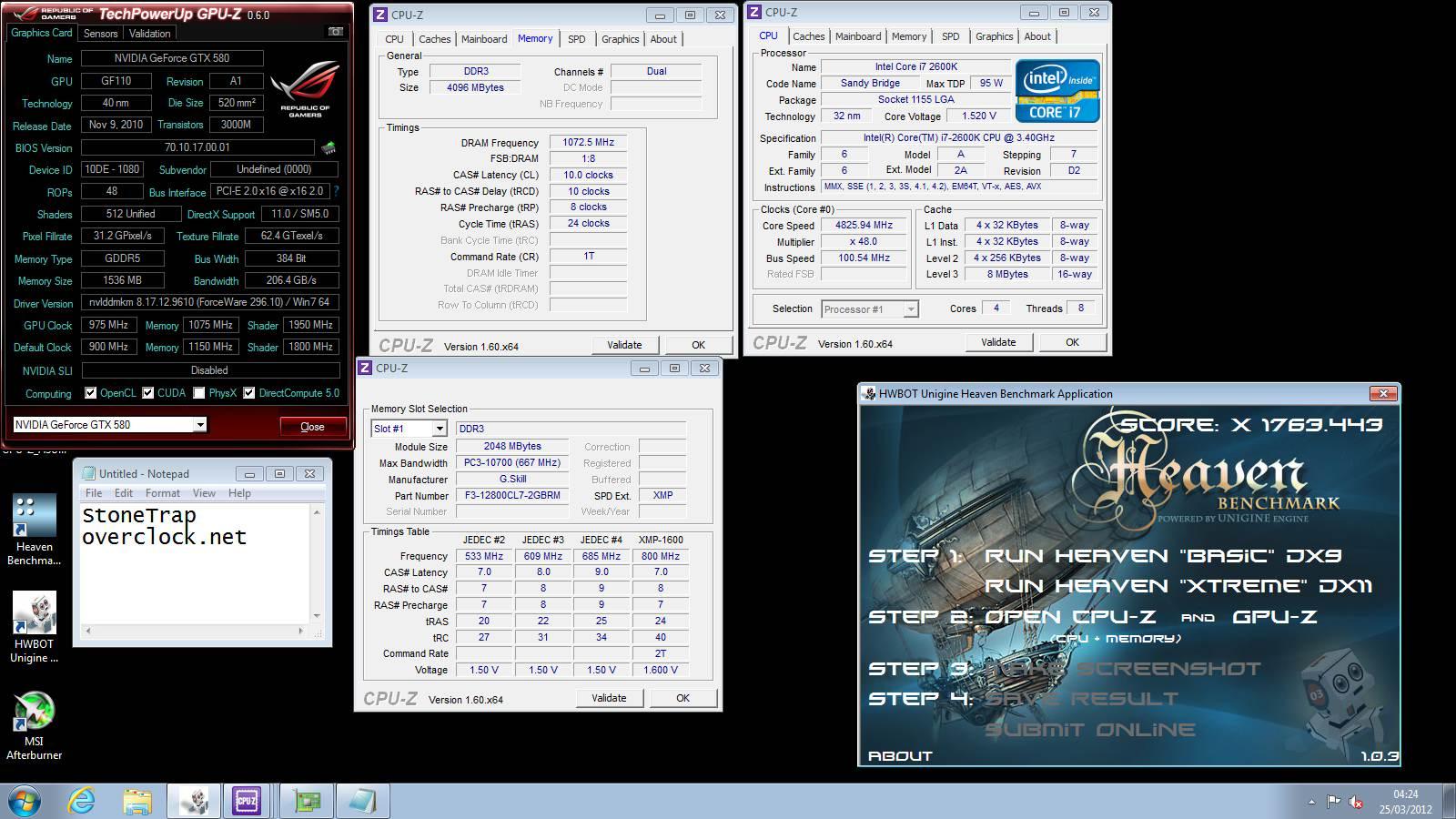The image size is (1456, 819).
Task: Click OK in CPU-Z SPD window
Action: coord(682,698)
